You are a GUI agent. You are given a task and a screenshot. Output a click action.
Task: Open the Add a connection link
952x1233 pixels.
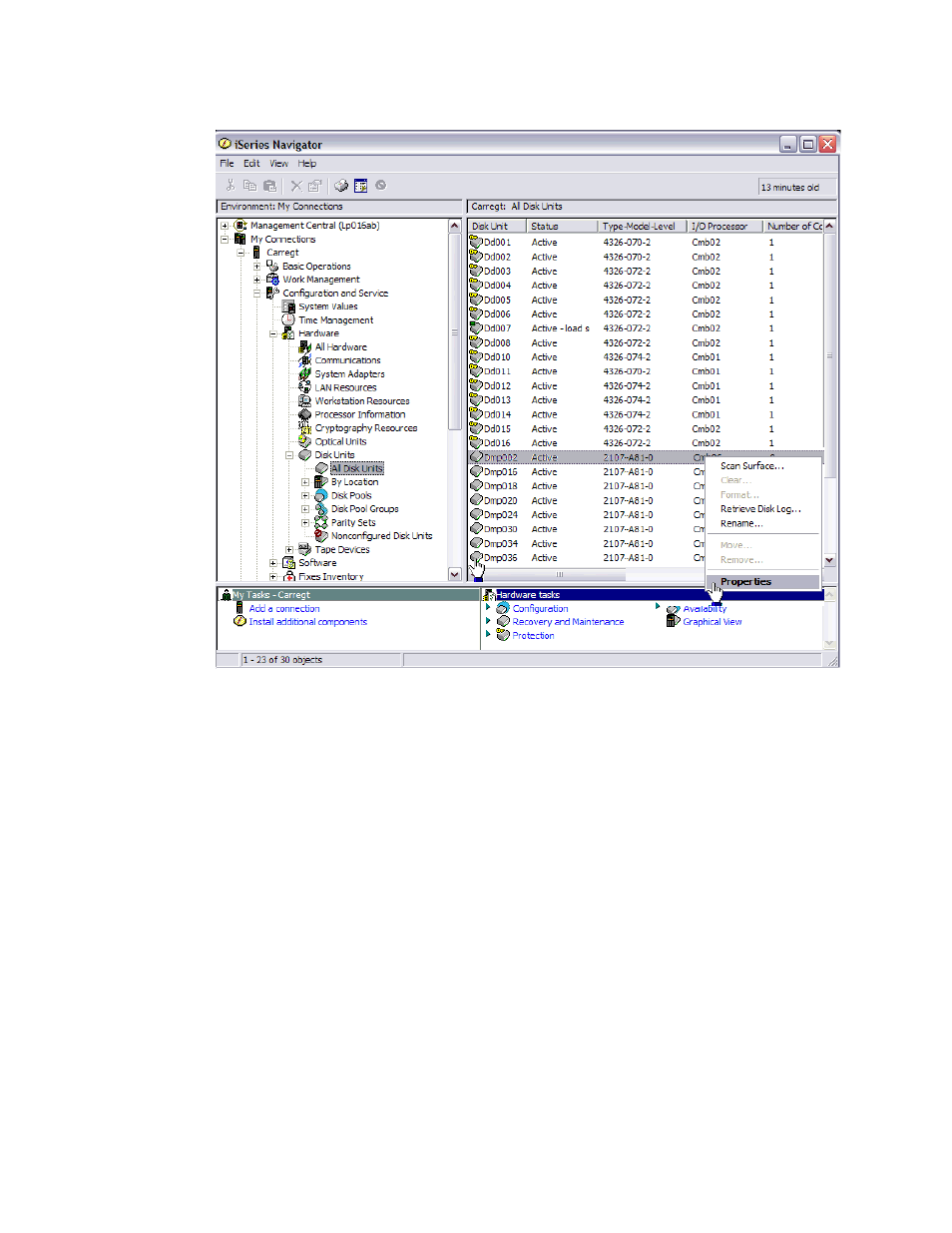coord(284,609)
